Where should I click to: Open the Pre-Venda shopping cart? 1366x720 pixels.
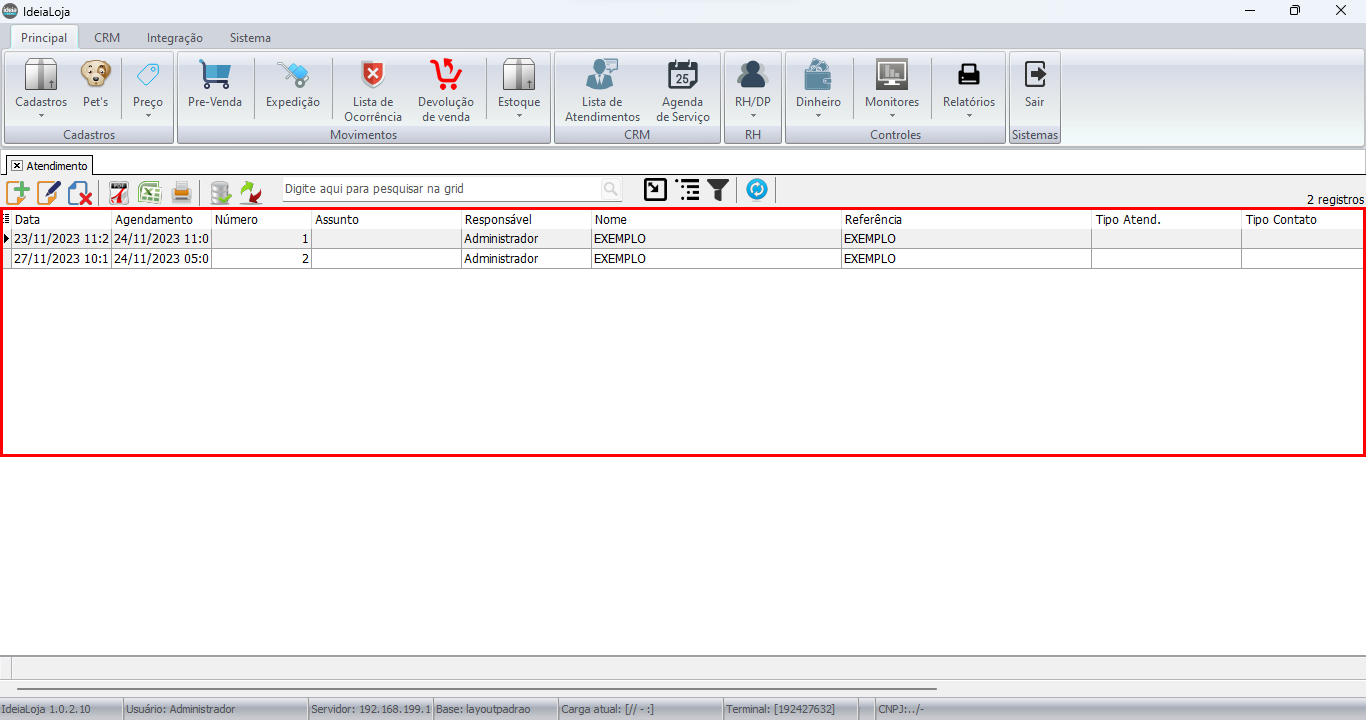(215, 86)
